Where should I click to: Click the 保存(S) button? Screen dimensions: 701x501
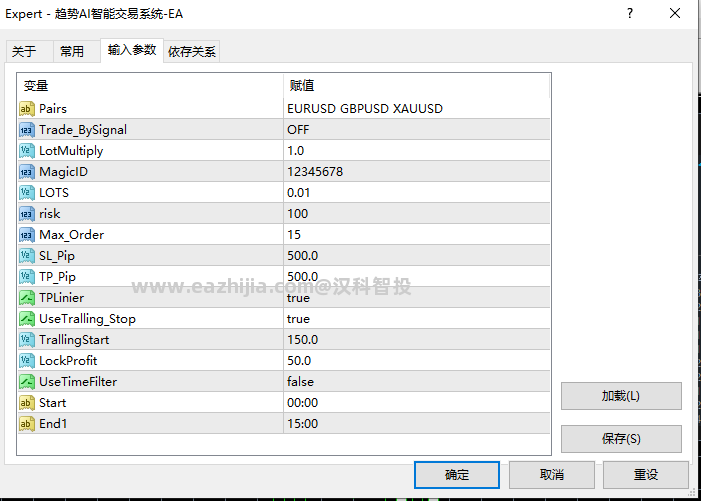(x=621, y=439)
